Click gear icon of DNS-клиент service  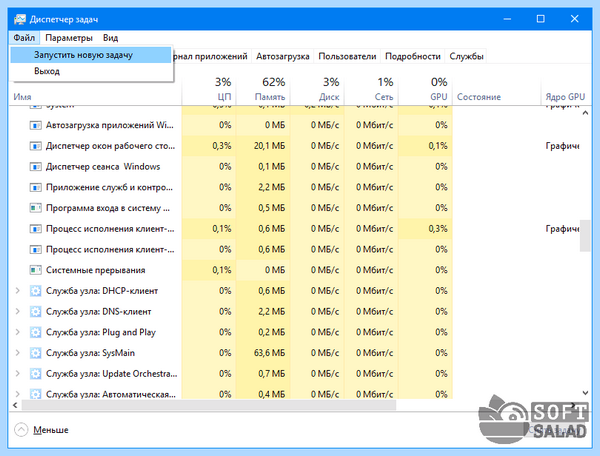click(36, 311)
